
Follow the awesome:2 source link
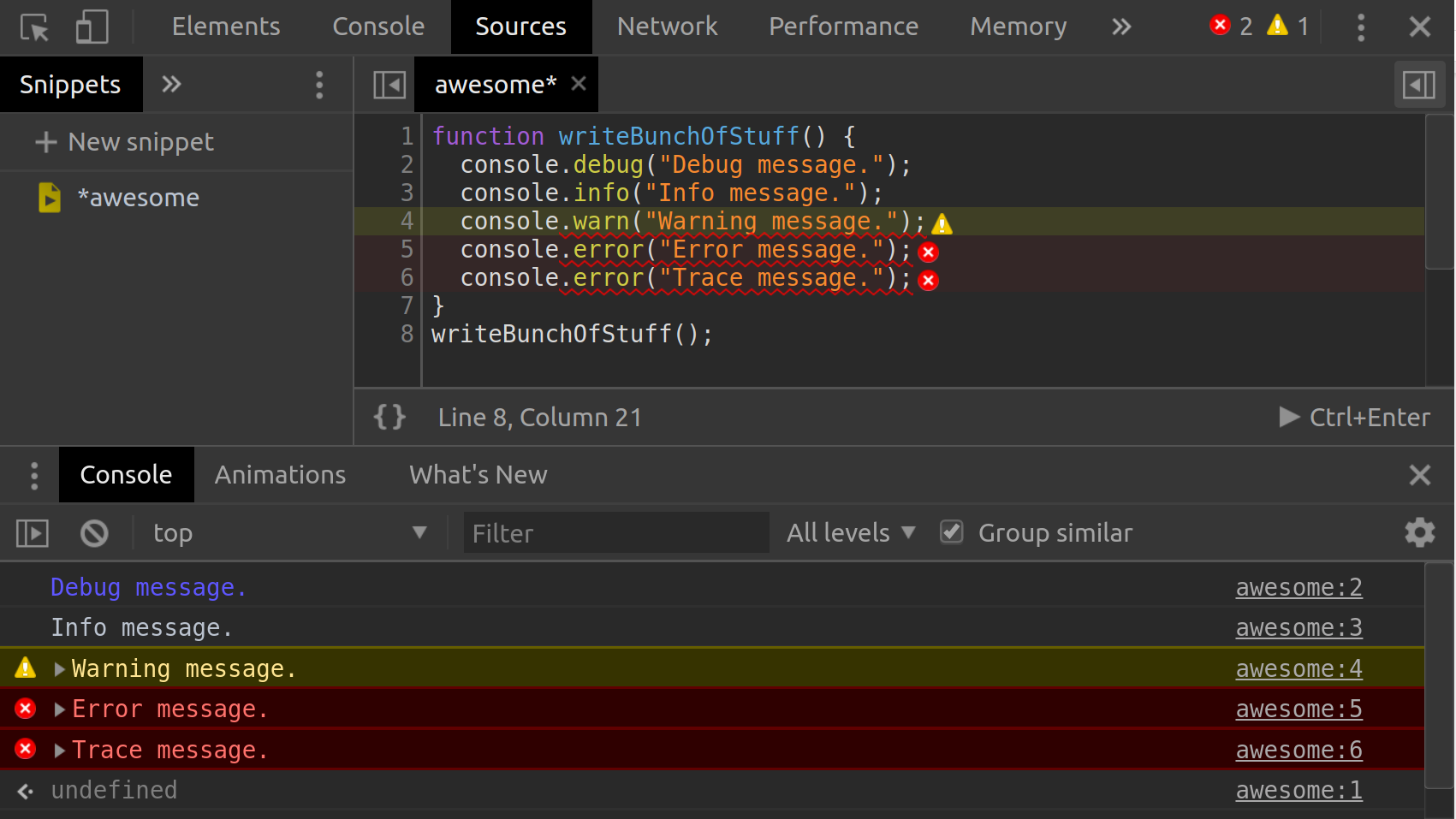[1299, 588]
